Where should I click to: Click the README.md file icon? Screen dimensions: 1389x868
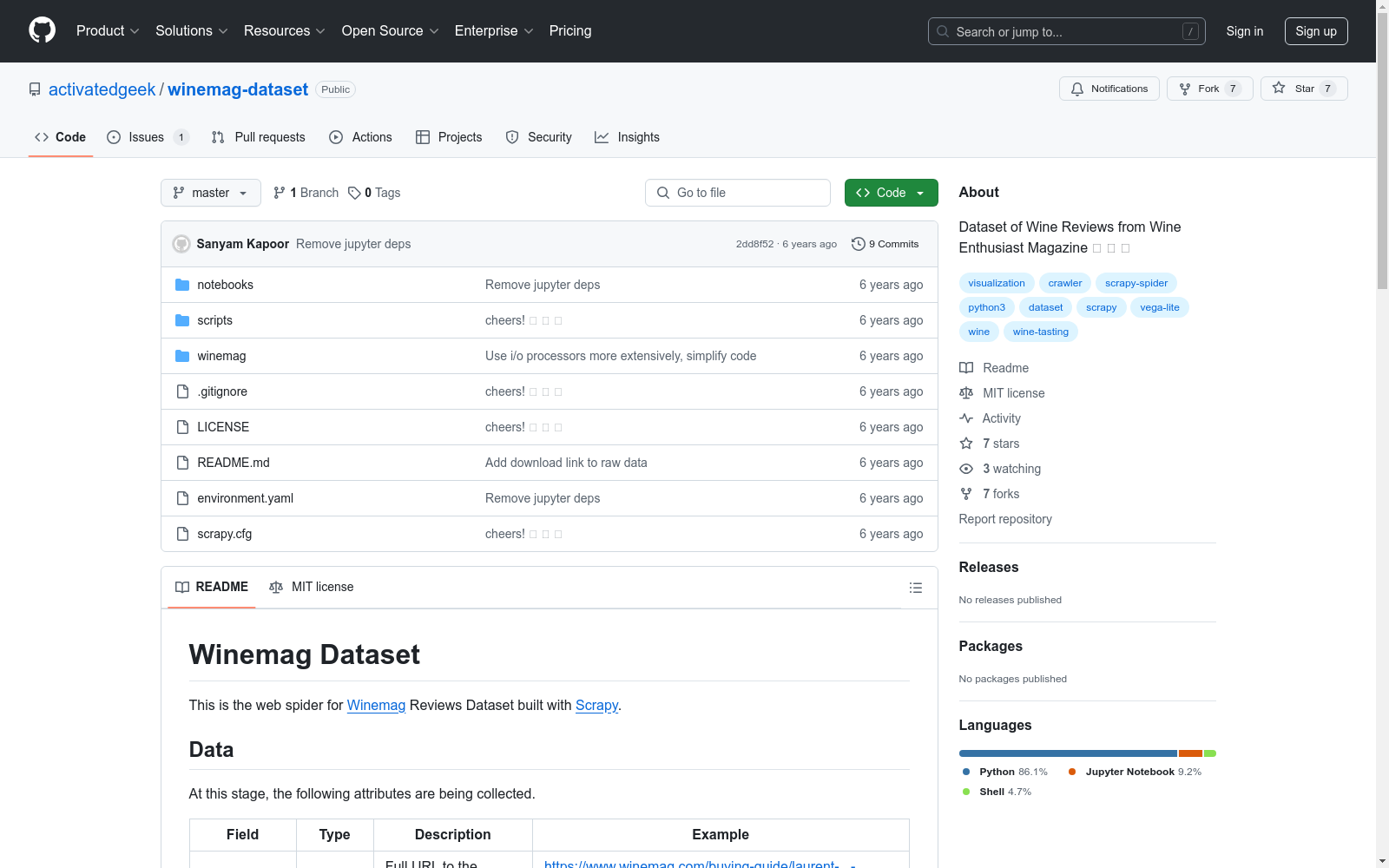point(182,463)
